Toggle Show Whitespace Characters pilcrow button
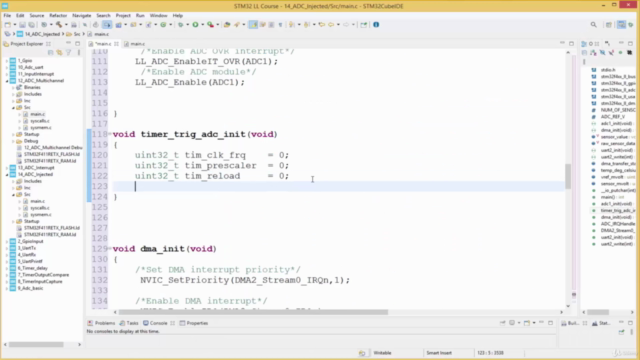The height and width of the screenshot is (360, 640). tap(280, 25)
